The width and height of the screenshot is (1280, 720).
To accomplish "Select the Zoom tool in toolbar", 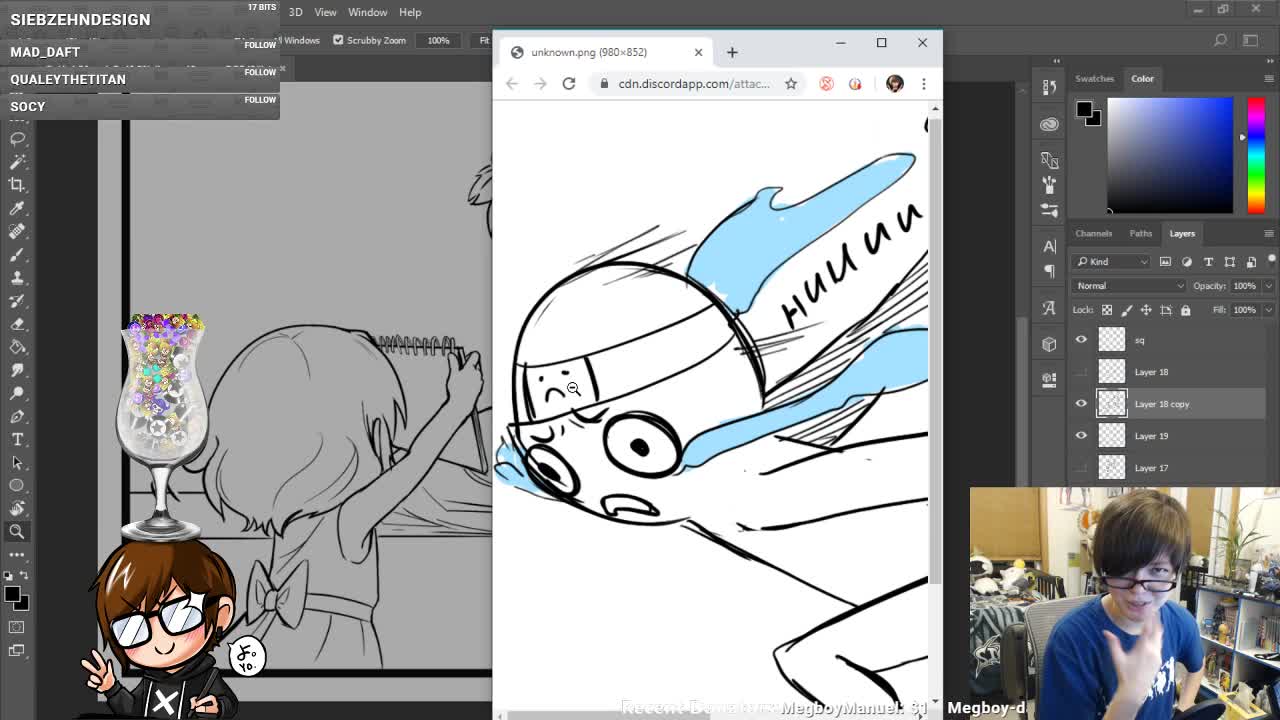I will click(17, 531).
